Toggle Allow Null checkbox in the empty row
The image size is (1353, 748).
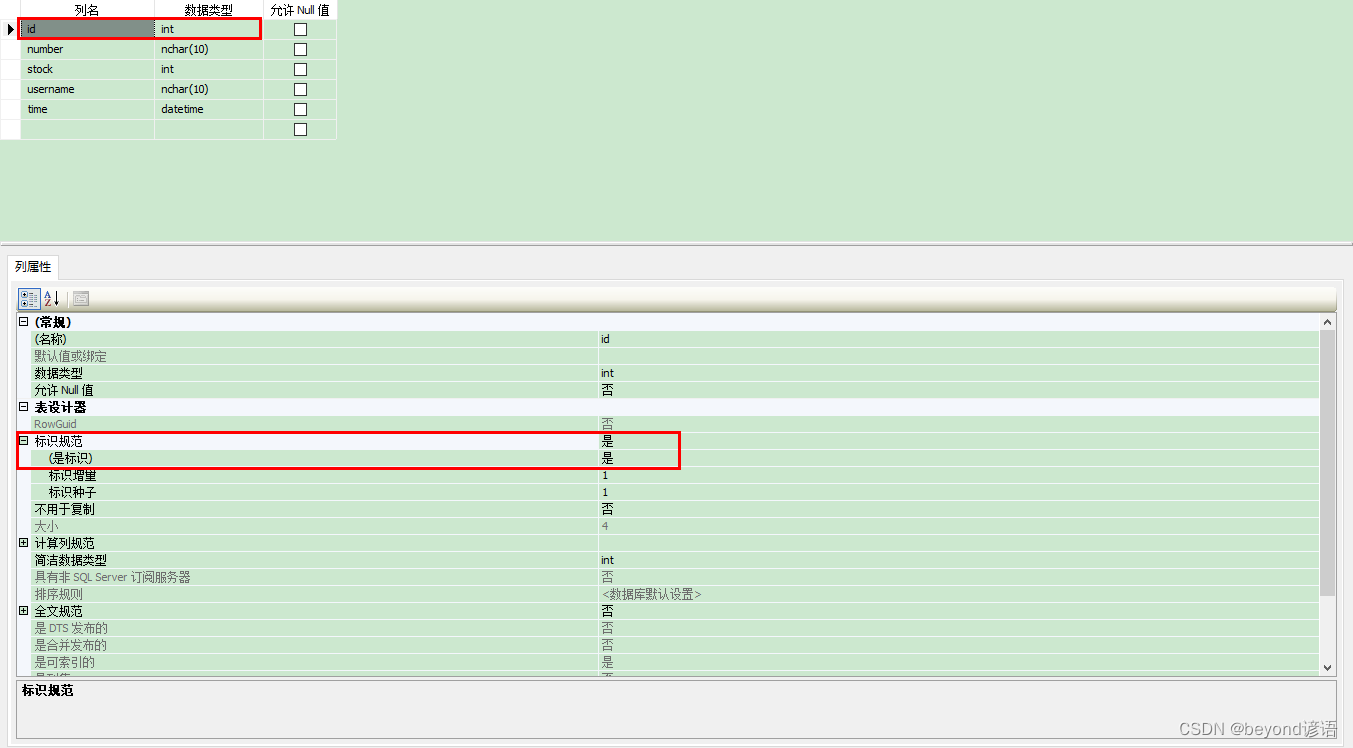tap(300, 129)
